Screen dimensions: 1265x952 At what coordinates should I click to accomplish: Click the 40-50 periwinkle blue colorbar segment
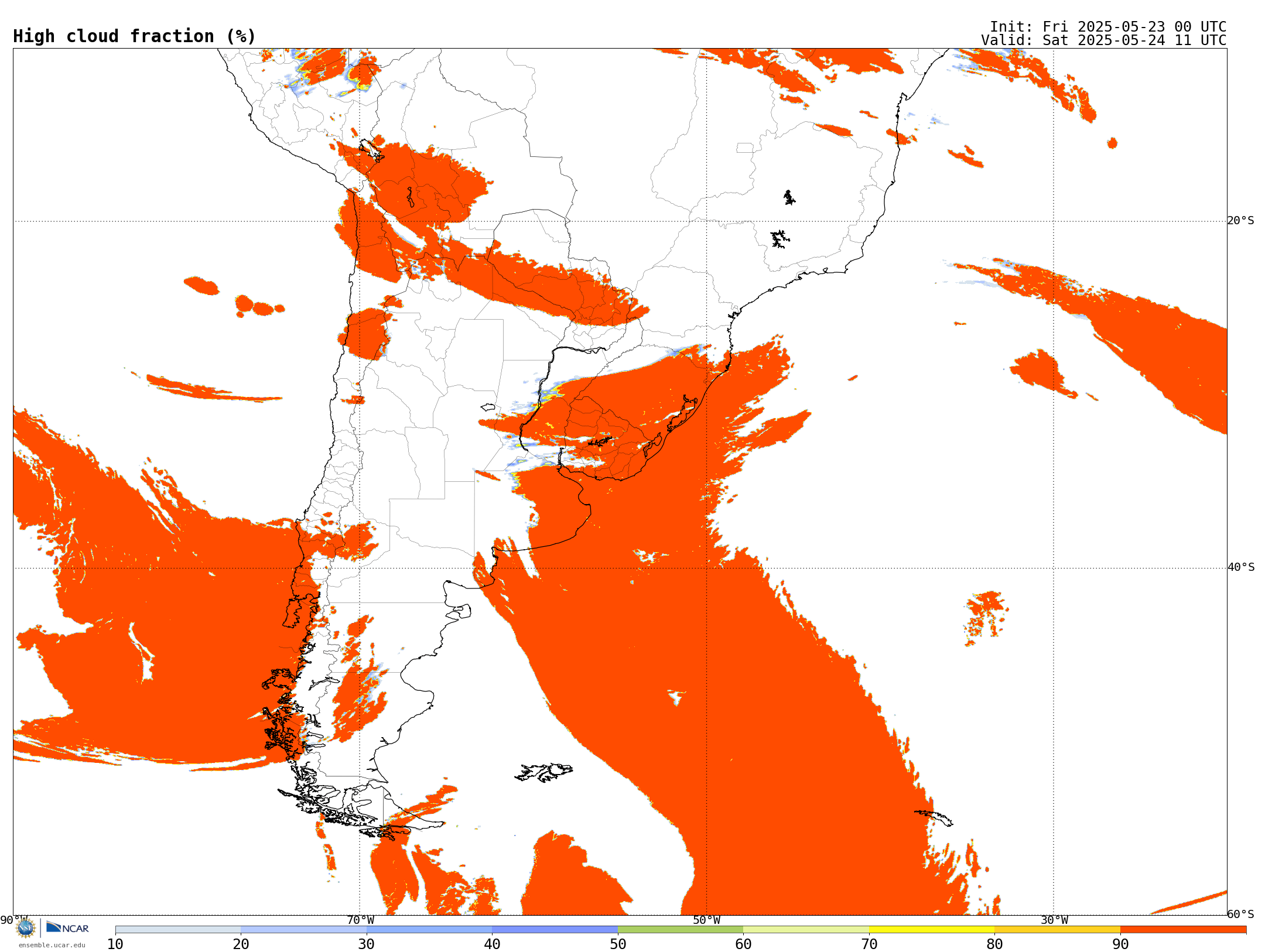click(555, 930)
